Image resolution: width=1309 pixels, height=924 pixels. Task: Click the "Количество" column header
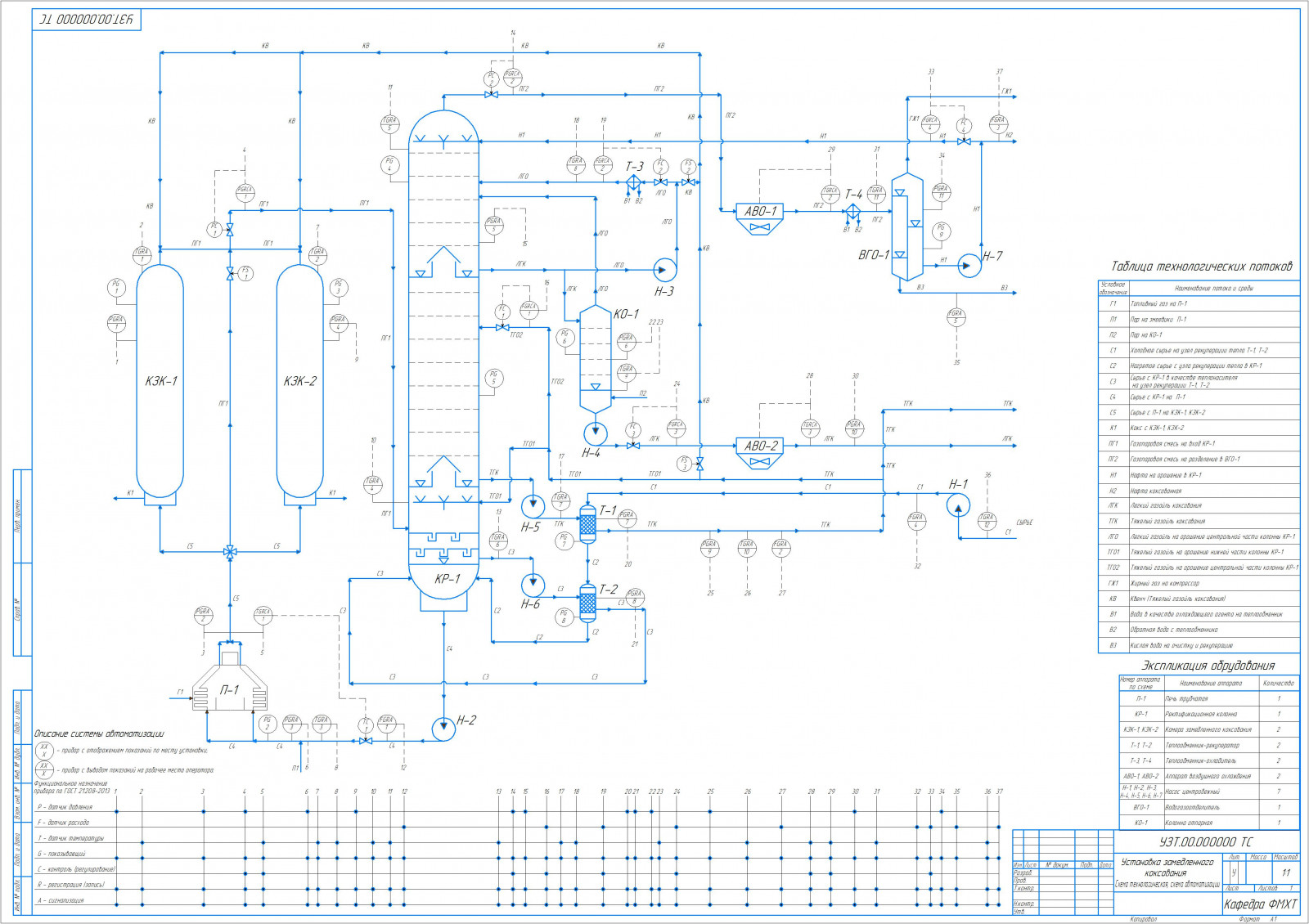(1279, 683)
